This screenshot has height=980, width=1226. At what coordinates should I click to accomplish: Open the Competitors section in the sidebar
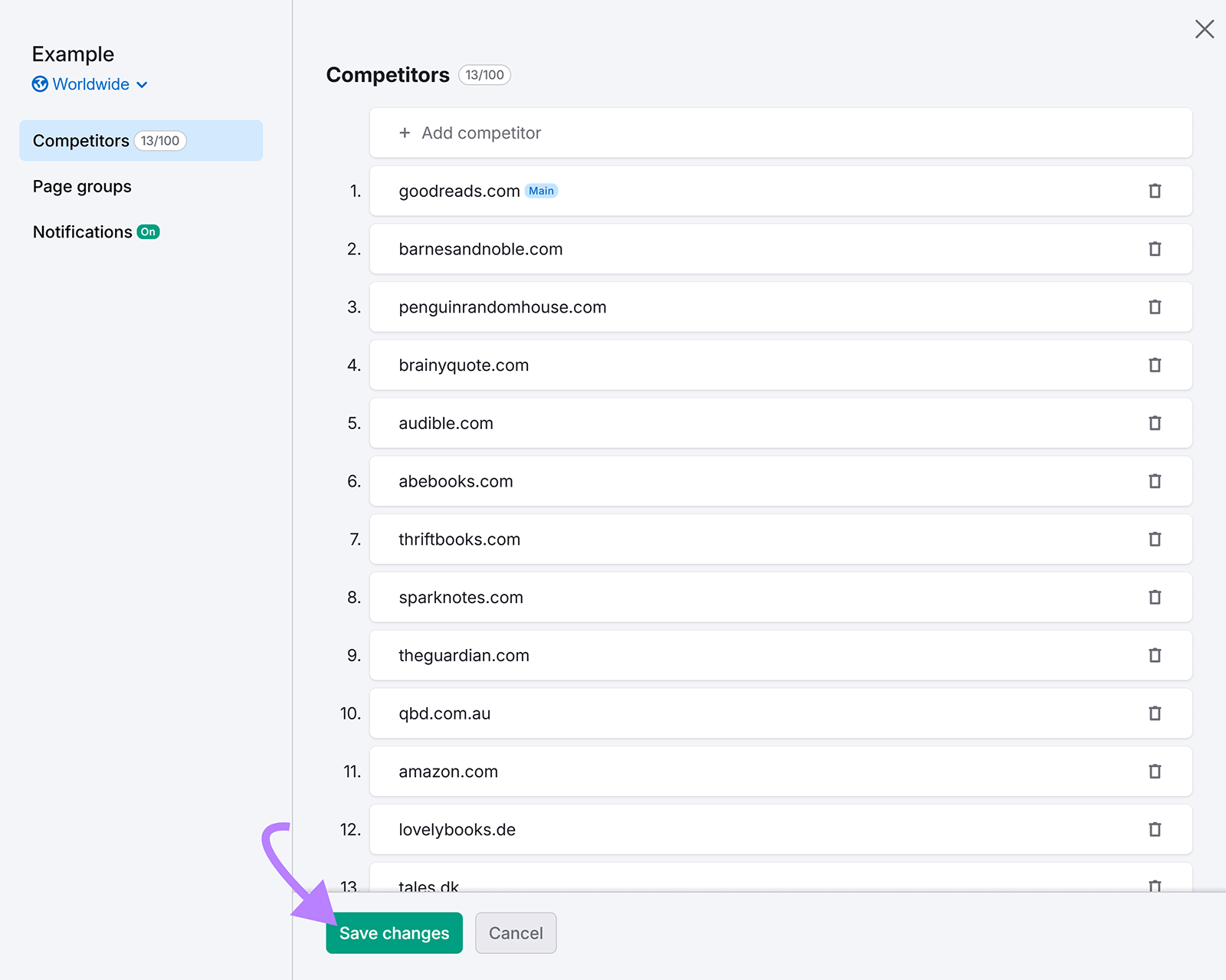(x=80, y=140)
